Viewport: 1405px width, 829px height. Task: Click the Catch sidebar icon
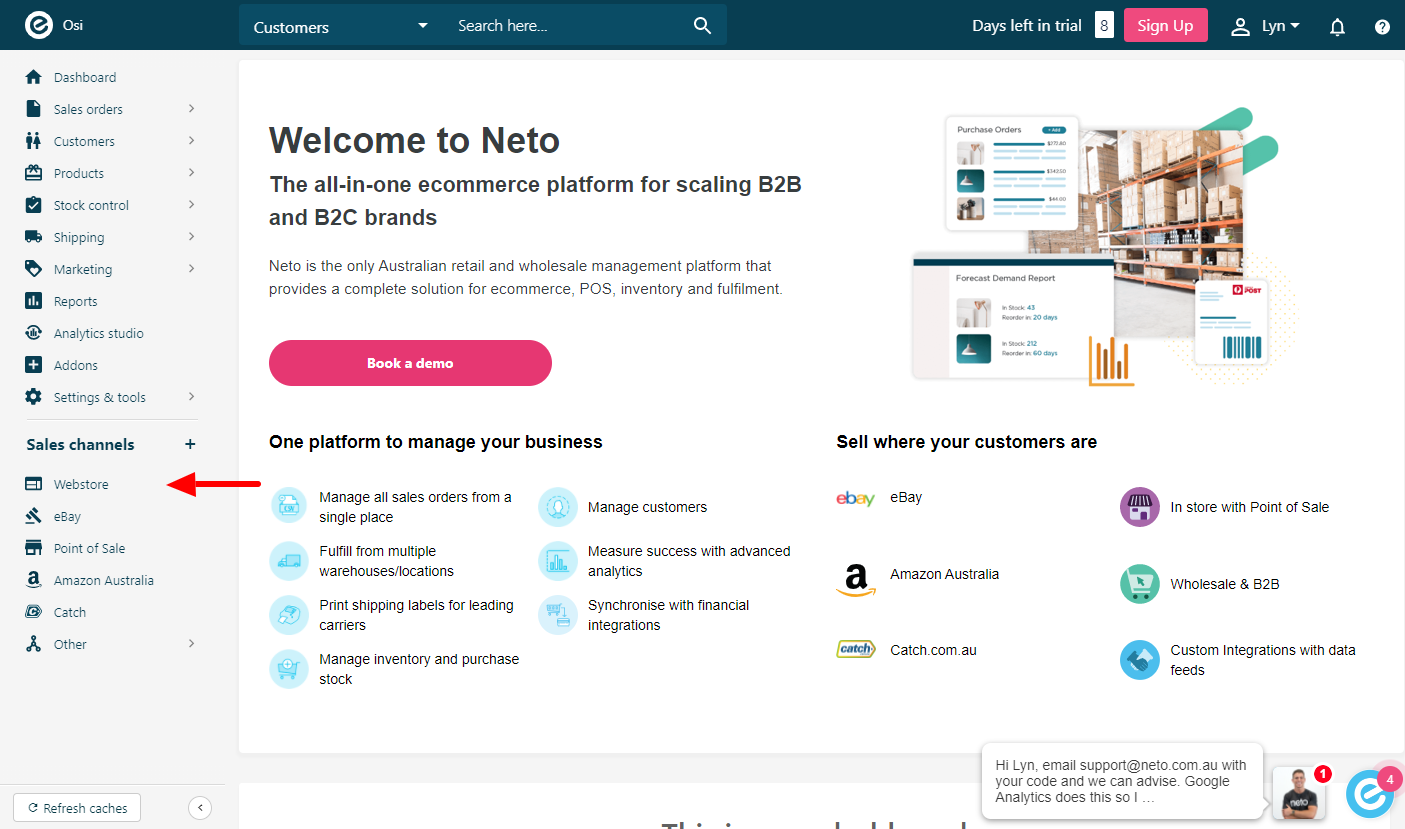pos(34,612)
